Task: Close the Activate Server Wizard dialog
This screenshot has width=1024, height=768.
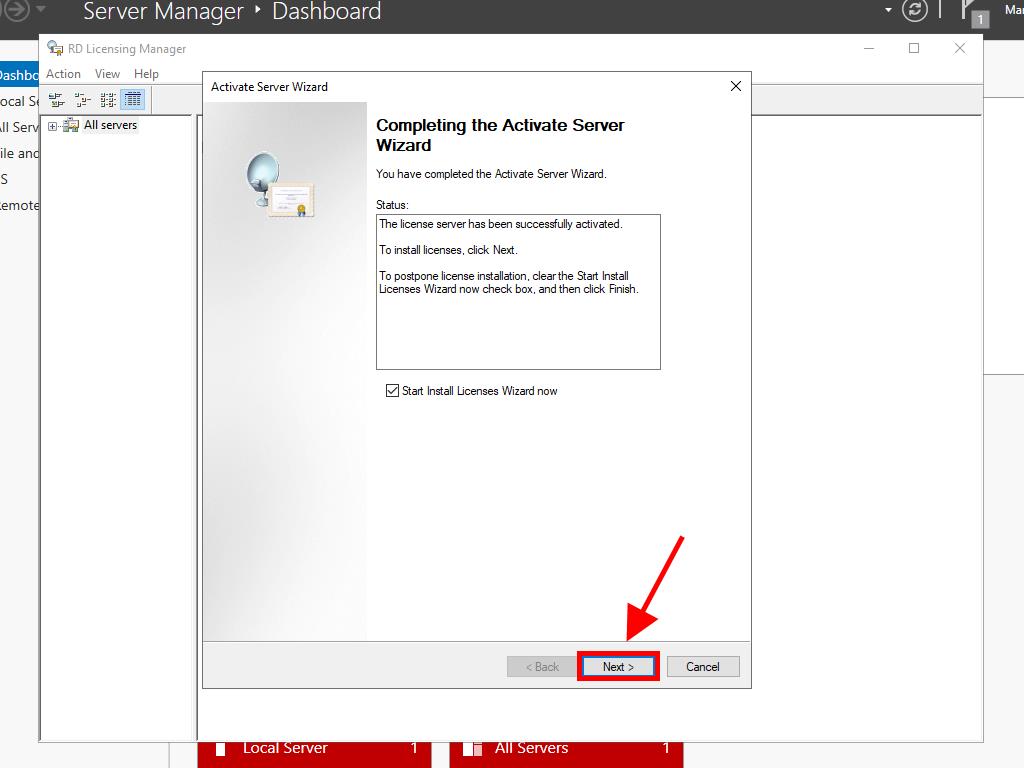Action: [736, 86]
